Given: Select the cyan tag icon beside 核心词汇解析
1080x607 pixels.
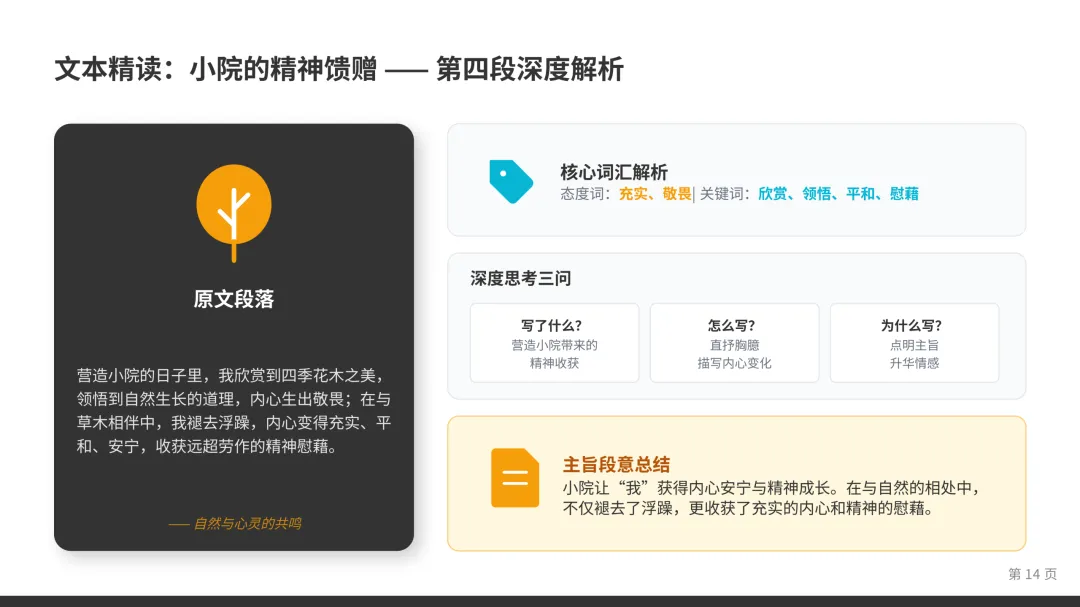Looking at the screenshot, I should point(511,181).
